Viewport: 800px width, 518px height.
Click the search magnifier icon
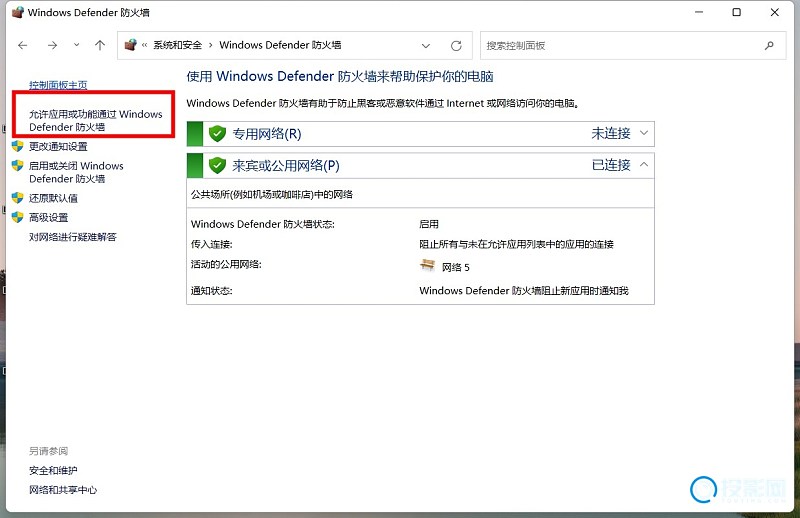769,45
